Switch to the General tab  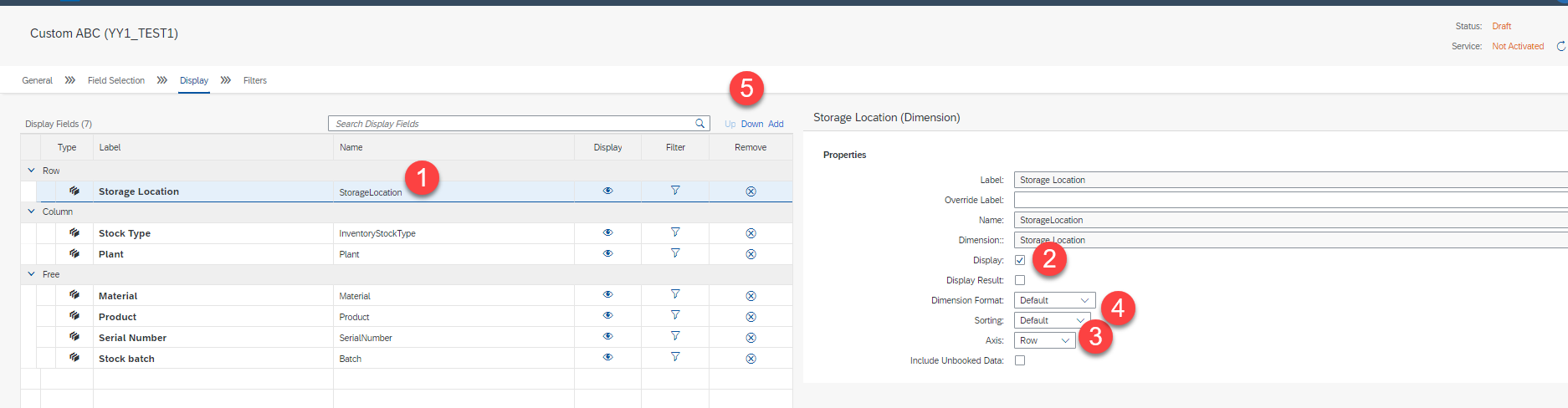37,80
